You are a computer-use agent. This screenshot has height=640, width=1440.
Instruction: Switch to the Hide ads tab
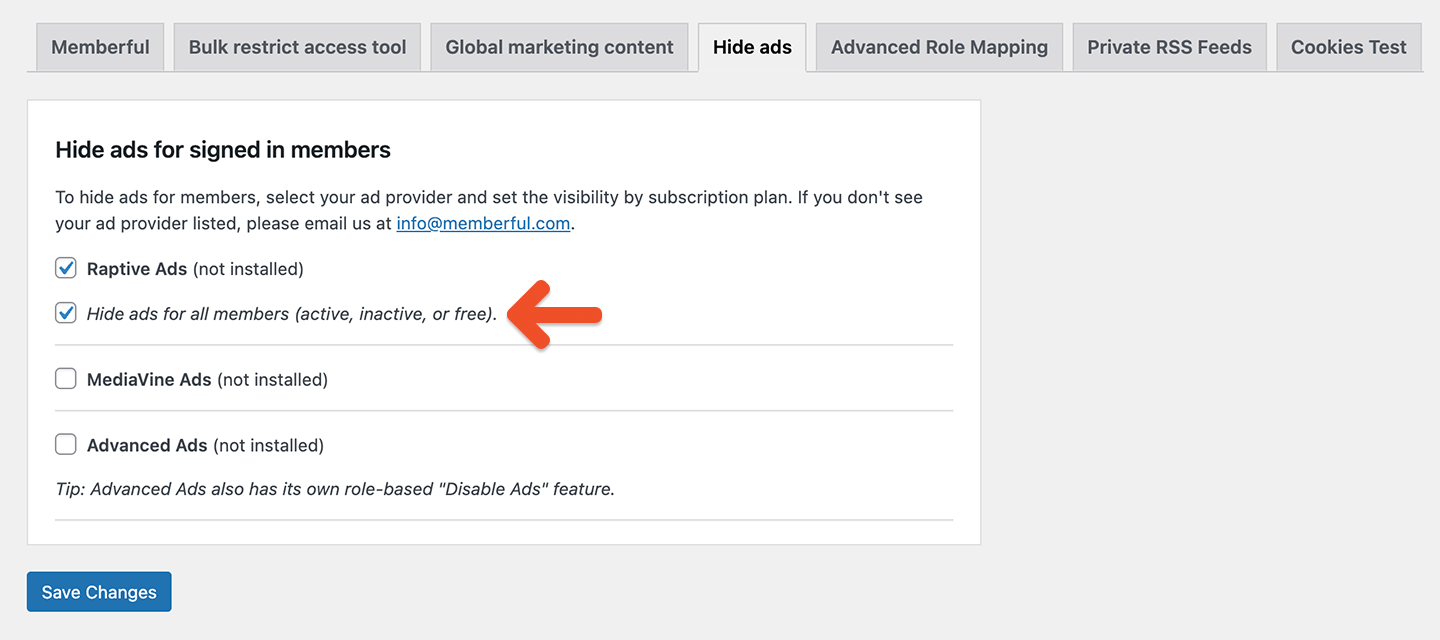click(752, 46)
